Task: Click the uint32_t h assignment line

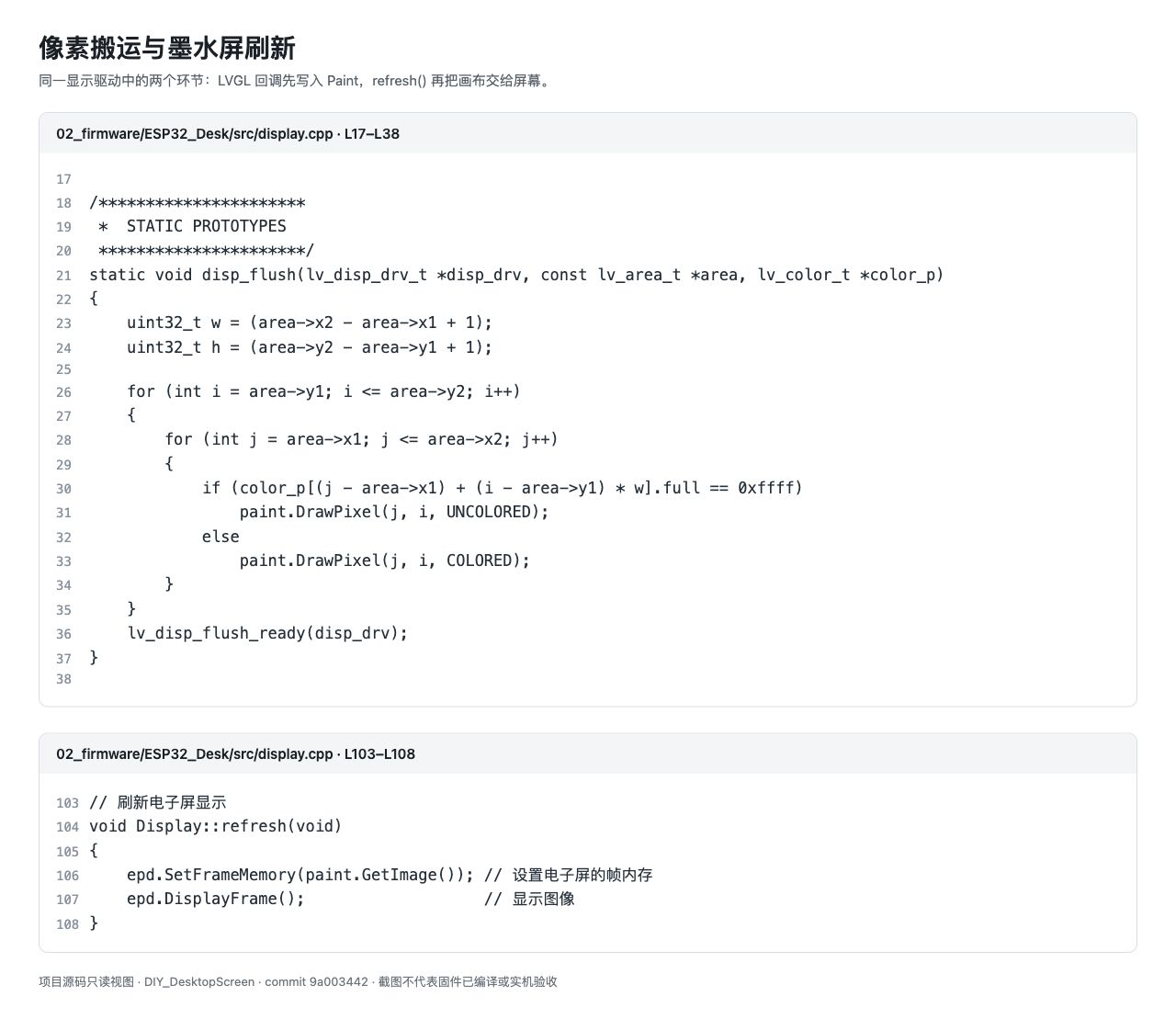Action: click(310, 347)
